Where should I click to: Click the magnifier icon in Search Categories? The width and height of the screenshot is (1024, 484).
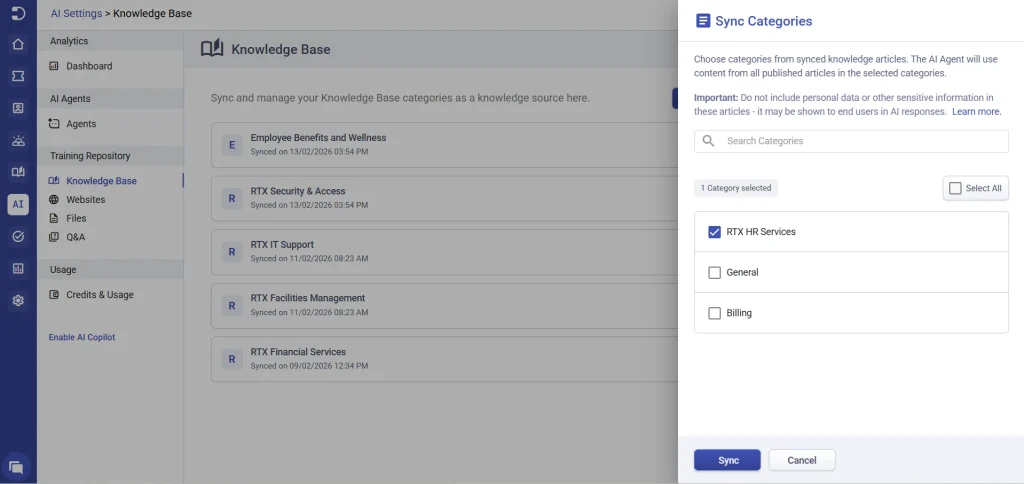(x=708, y=140)
